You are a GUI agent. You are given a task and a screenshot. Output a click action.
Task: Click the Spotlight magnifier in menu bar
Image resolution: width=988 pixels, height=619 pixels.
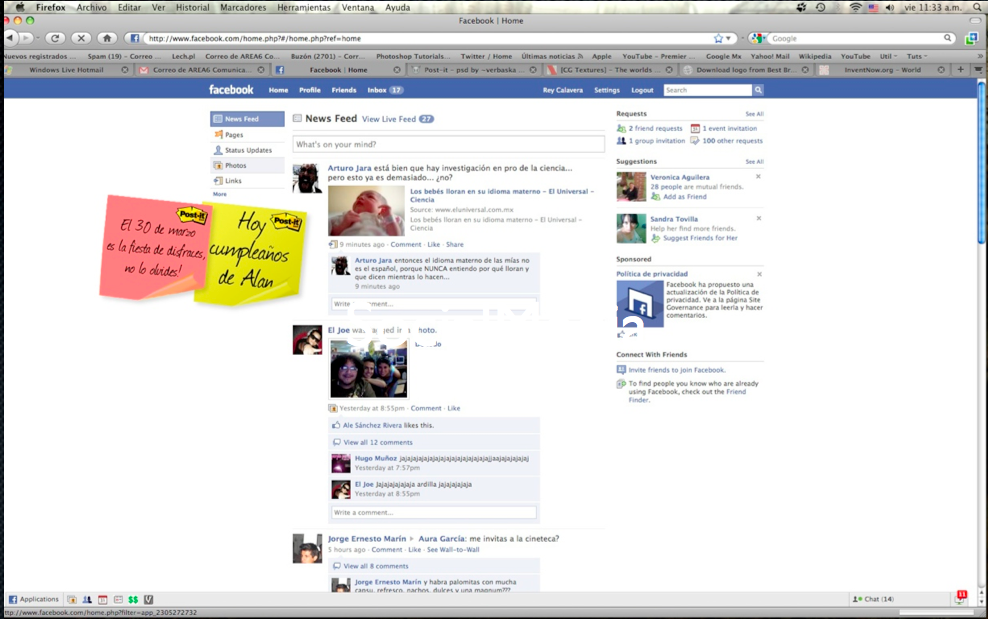(977, 8)
